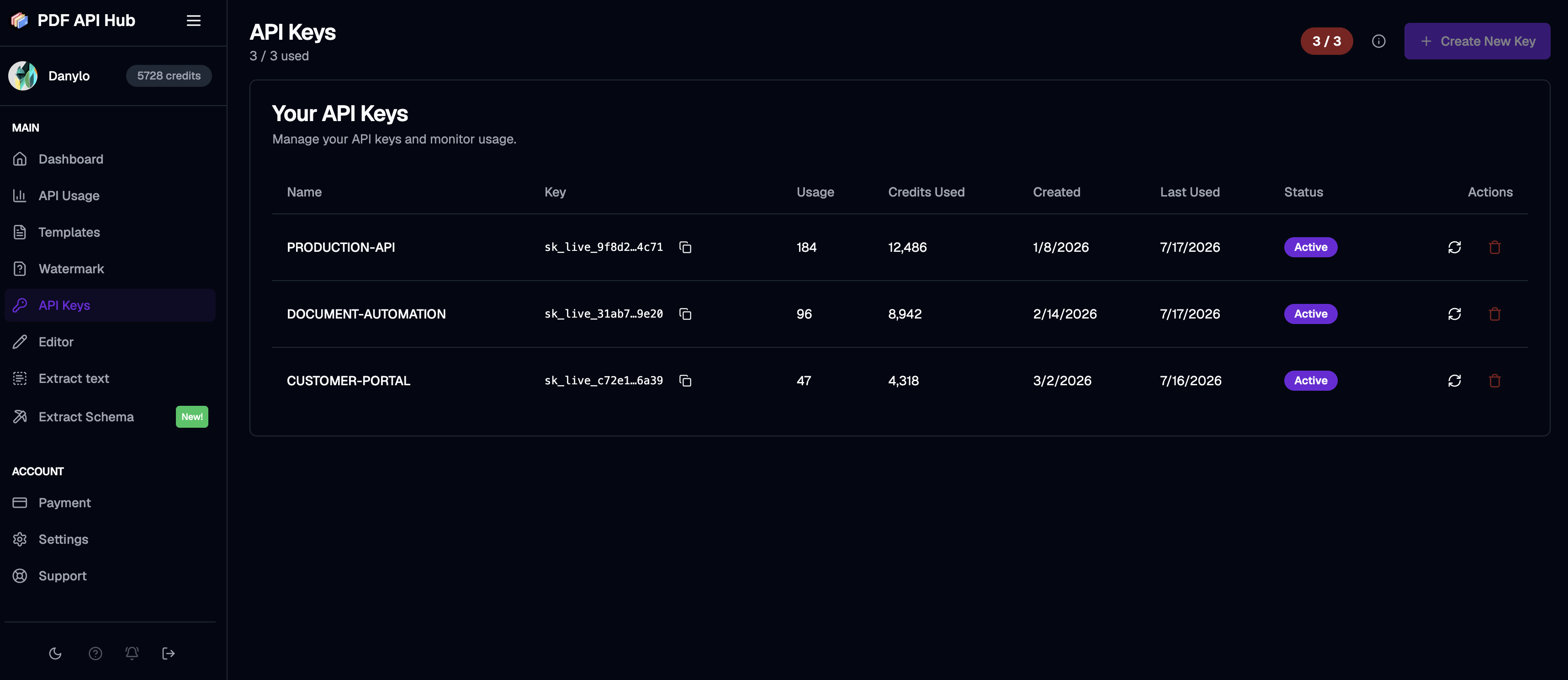
Task: Click the 3/2/2026 created date
Action: [x=1062, y=381]
